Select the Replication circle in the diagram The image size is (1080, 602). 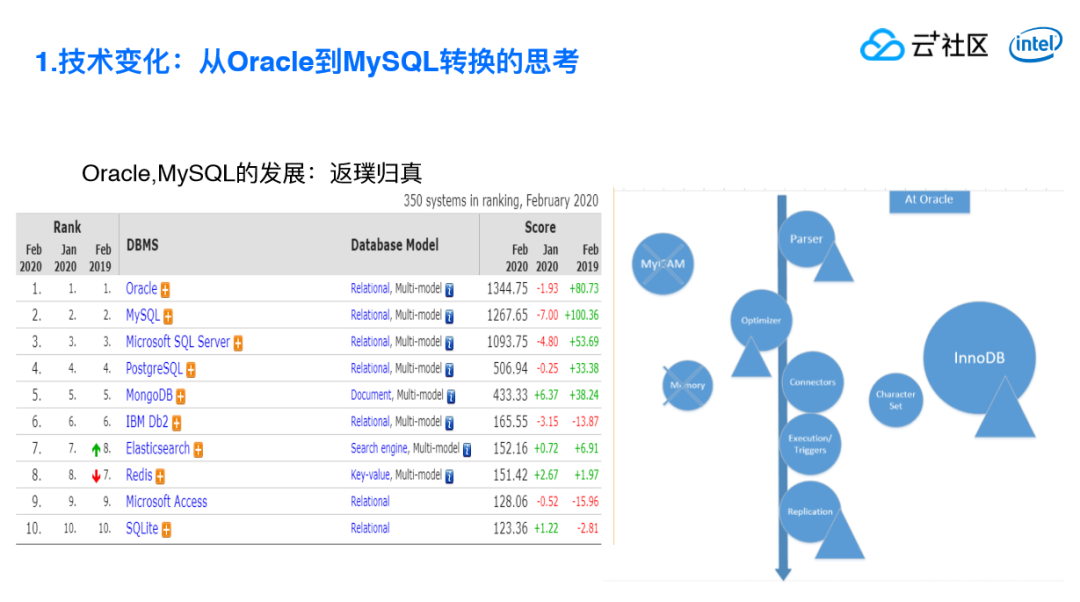tap(810, 512)
